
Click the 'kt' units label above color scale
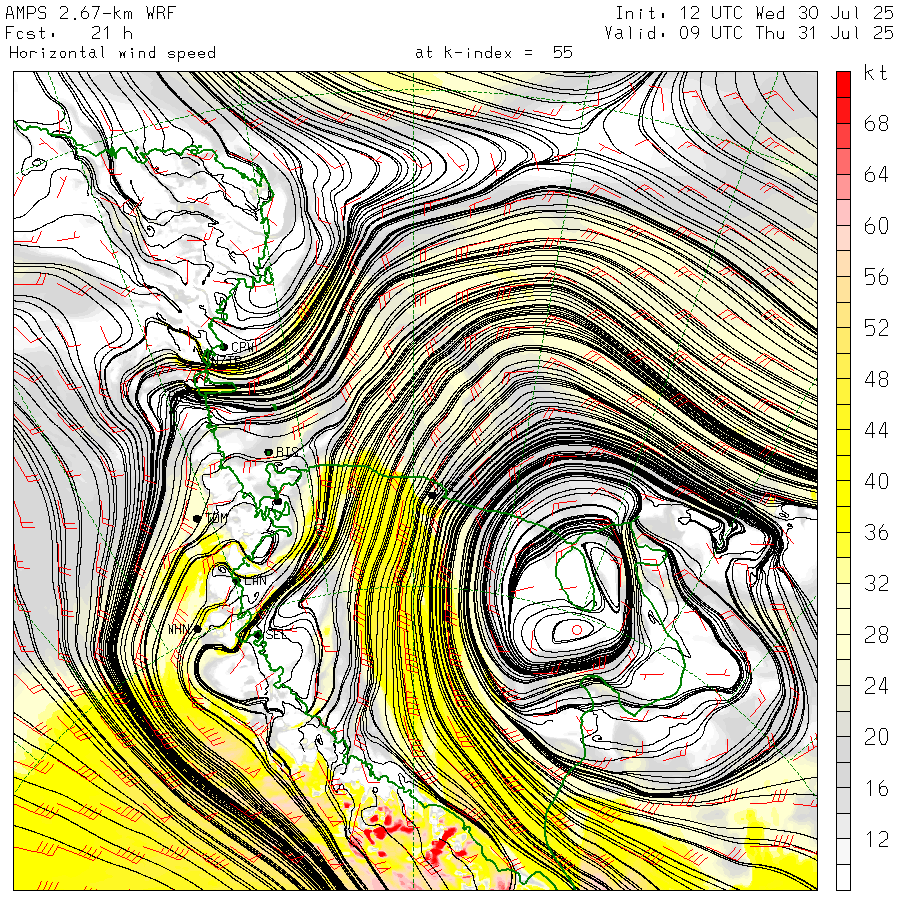pyautogui.click(x=876, y=73)
